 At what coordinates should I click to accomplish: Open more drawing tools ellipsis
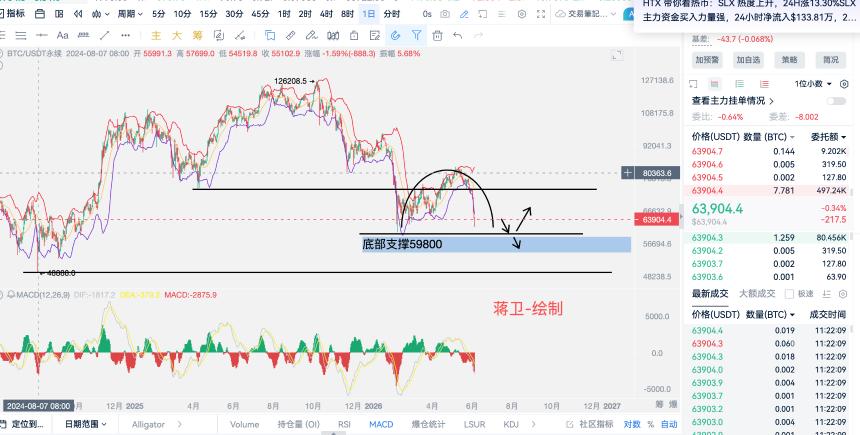click(126, 36)
